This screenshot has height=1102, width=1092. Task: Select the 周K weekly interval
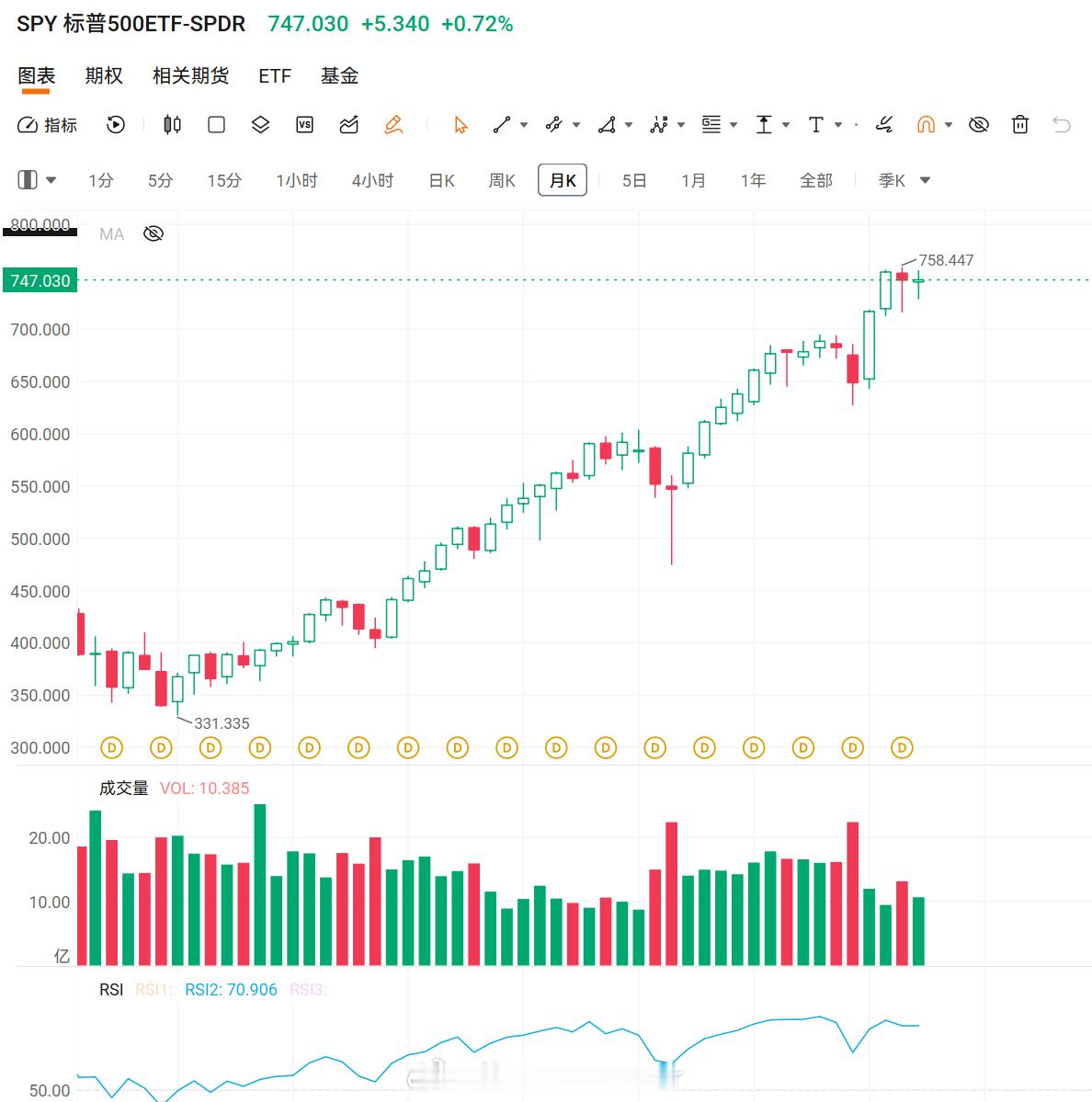point(502,181)
